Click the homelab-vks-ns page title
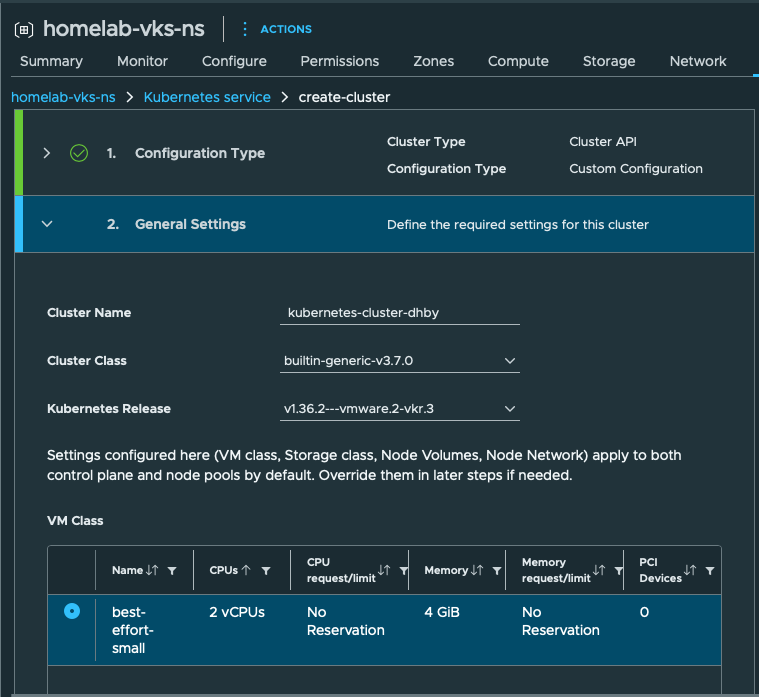759x697 pixels. [x=124, y=29]
